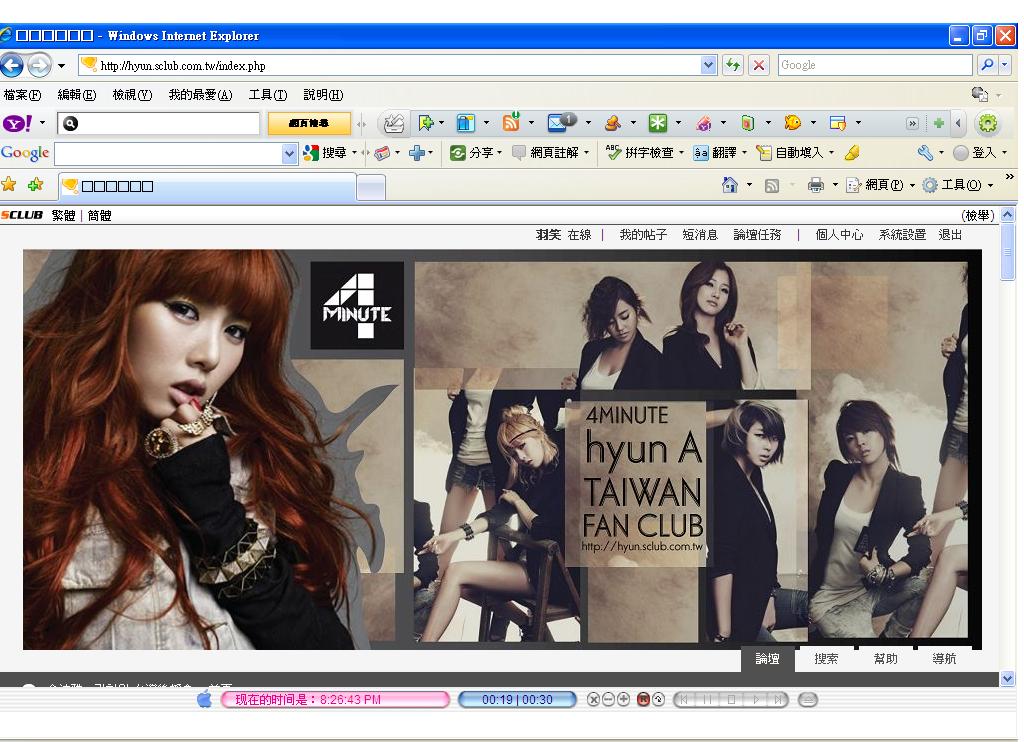This screenshot has width=1024, height=742.
Task: Click the red X Stop button
Action: 759,65
